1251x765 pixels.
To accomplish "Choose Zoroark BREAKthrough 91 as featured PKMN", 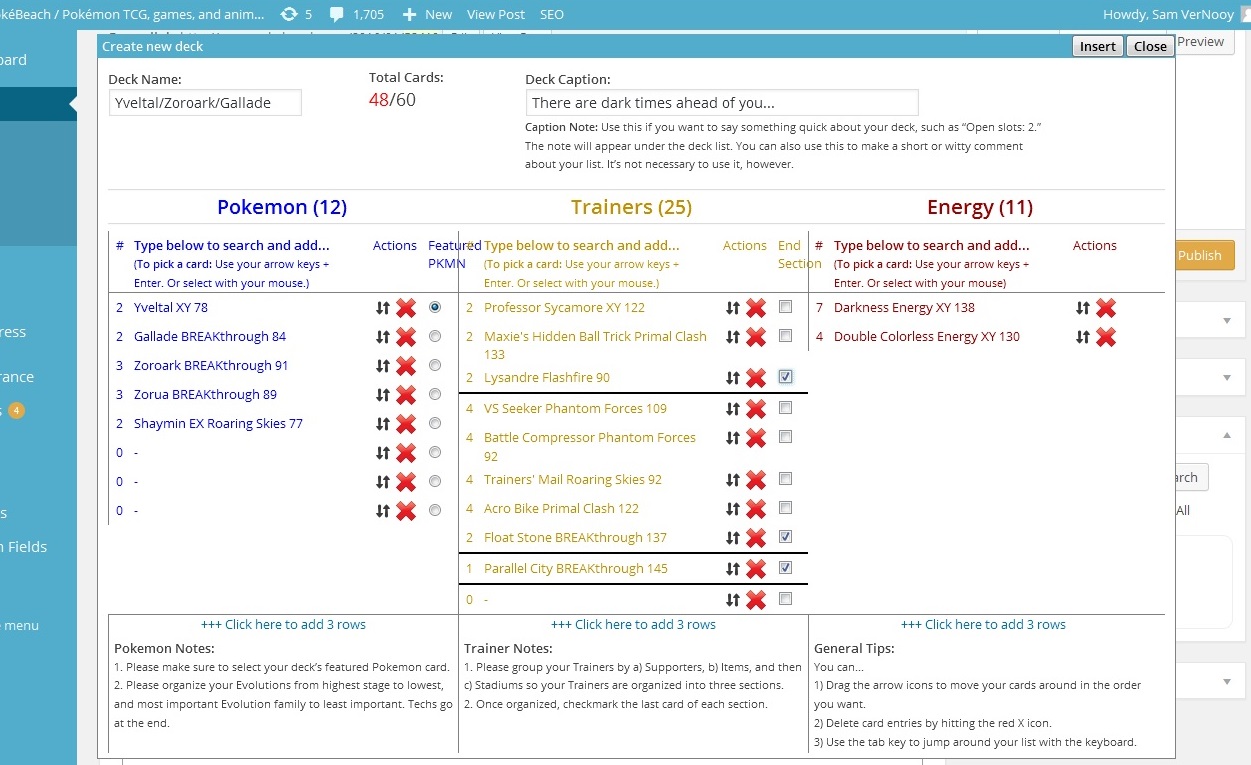I will 434,365.
